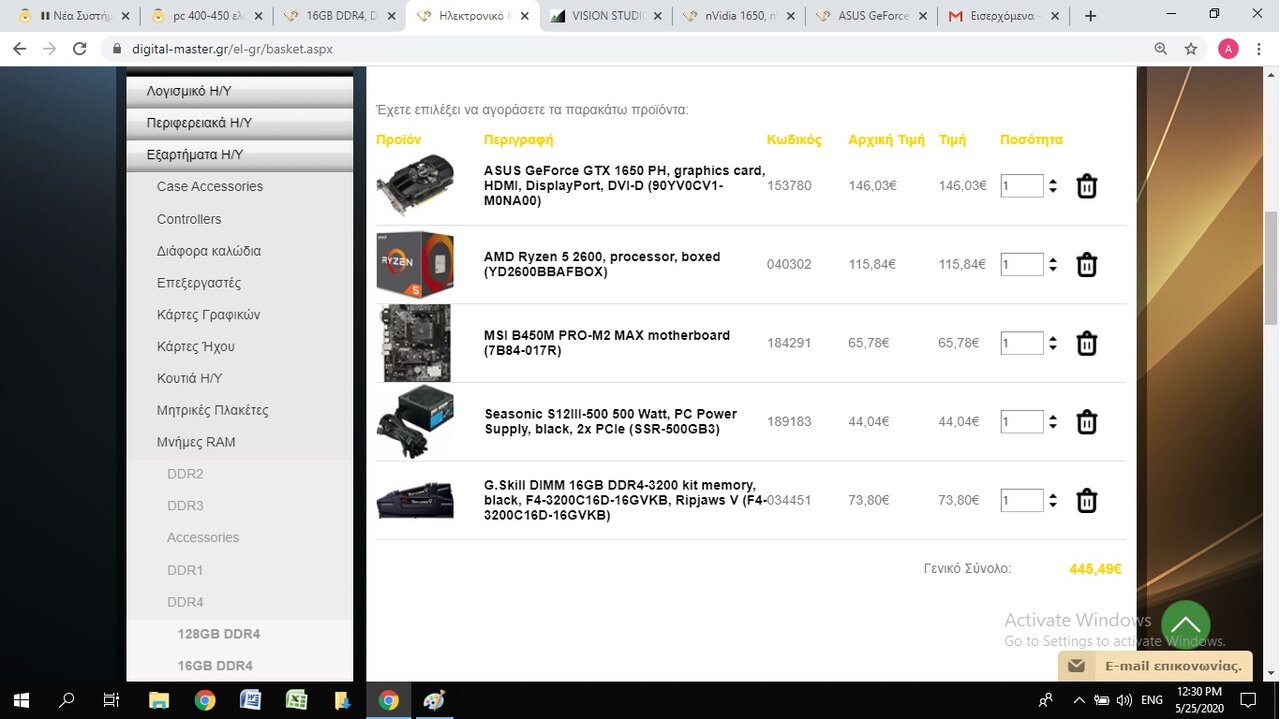Open Task View on the taskbar
Image resolution: width=1280 pixels, height=719 pixels.
point(112,700)
